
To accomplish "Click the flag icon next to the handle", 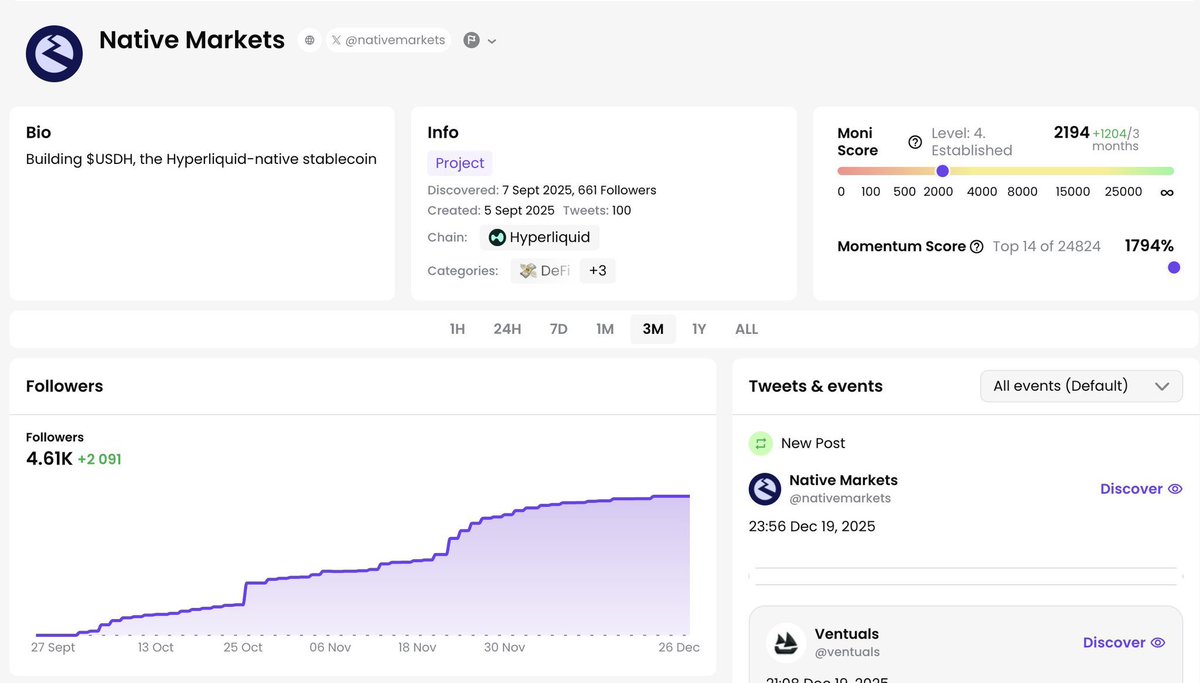I will (470, 40).
